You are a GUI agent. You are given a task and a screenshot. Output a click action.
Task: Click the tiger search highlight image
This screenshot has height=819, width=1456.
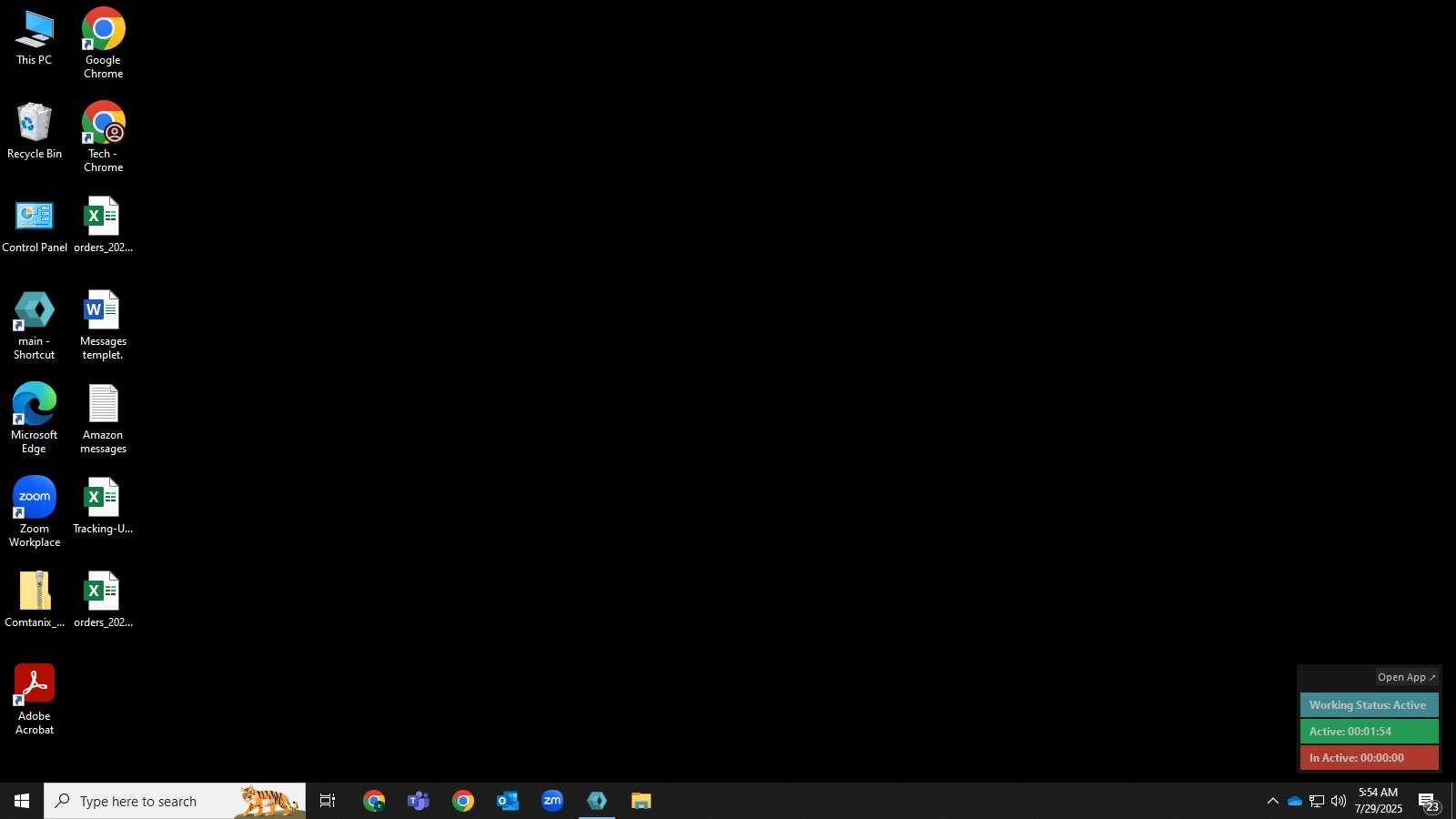(x=268, y=801)
